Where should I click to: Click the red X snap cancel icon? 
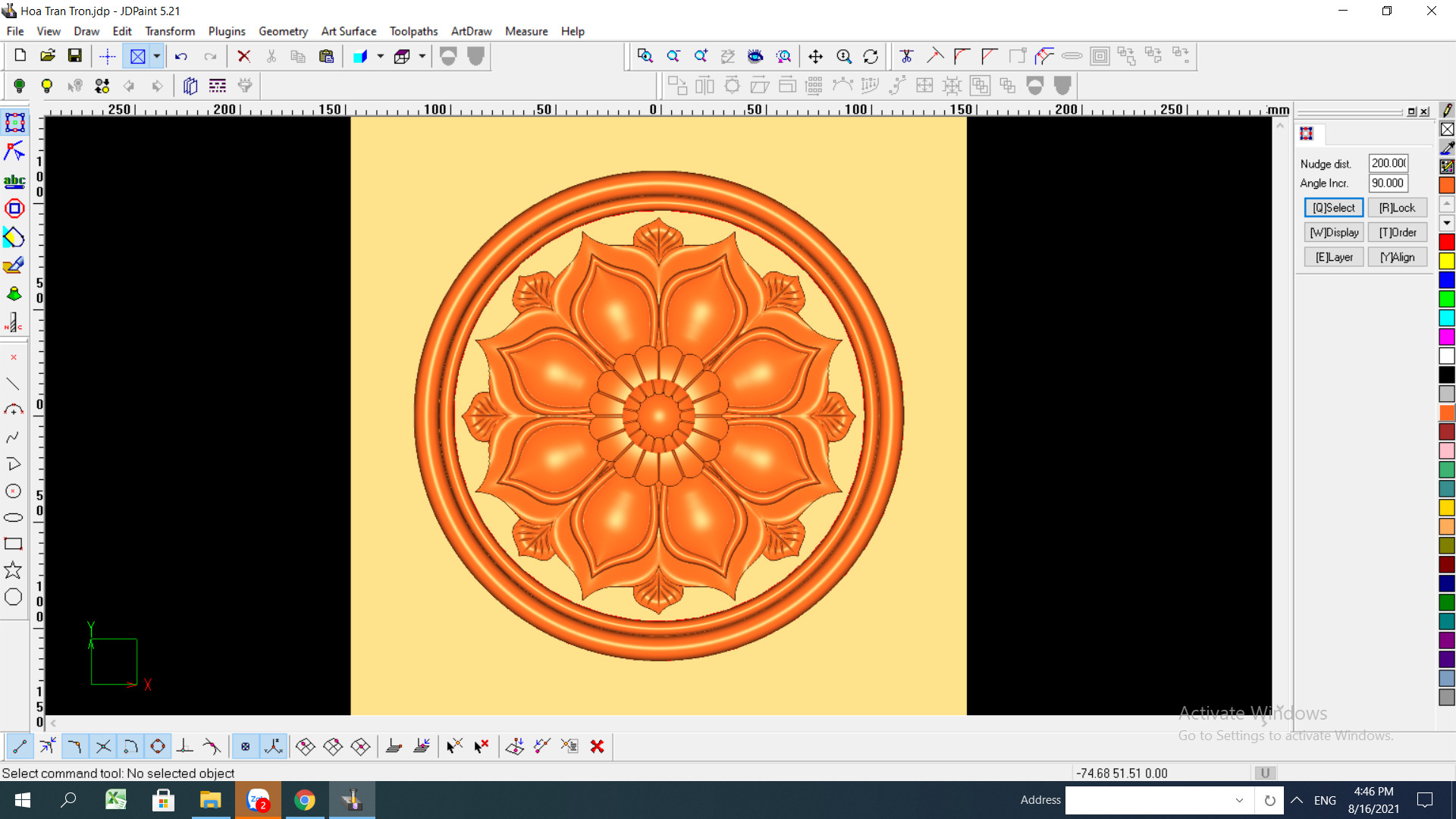[x=597, y=747]
